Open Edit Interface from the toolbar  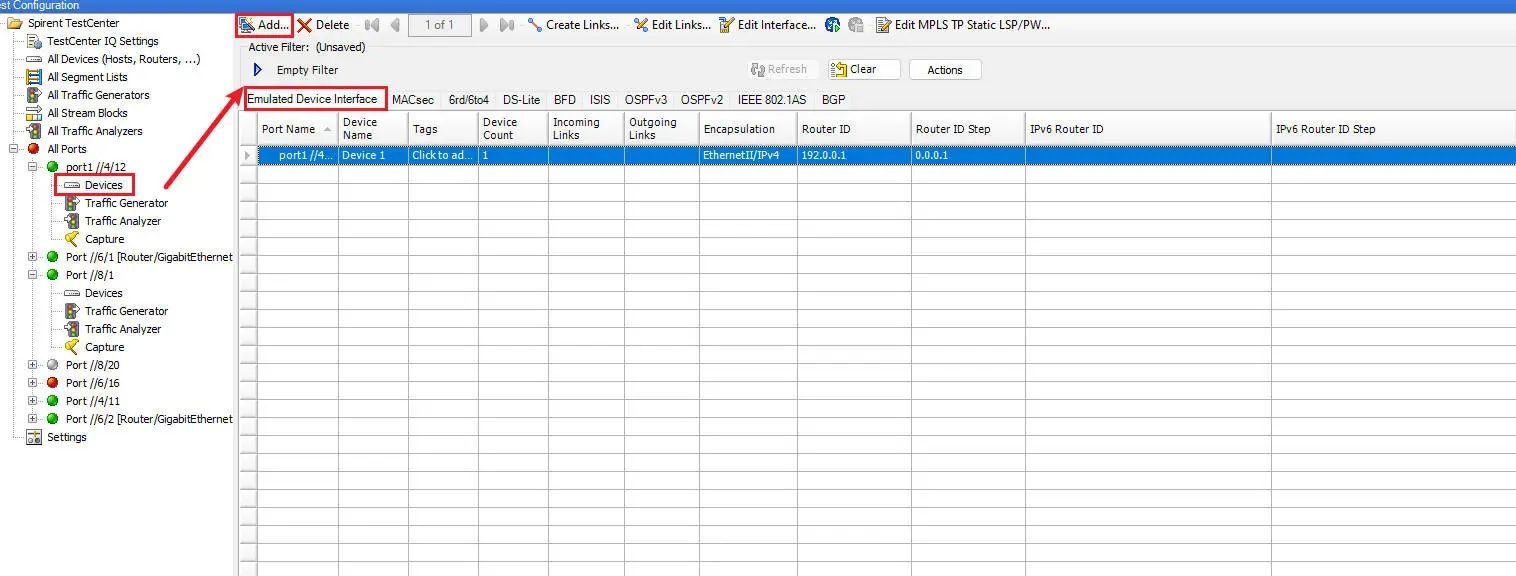(x=767, y=25)
